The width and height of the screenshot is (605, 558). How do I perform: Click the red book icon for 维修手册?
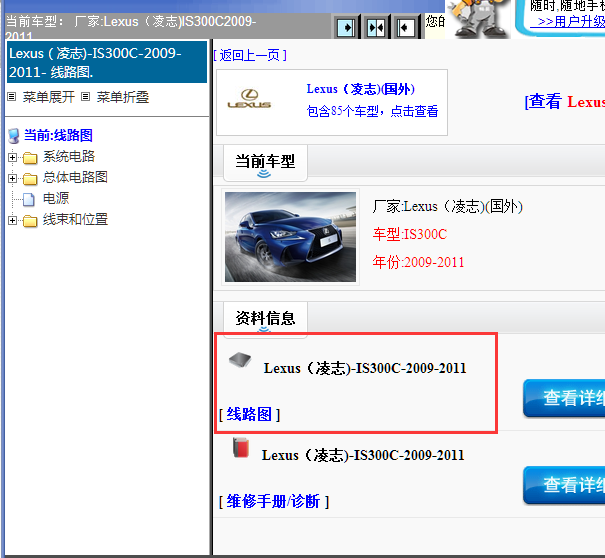(x=241, y=447)
